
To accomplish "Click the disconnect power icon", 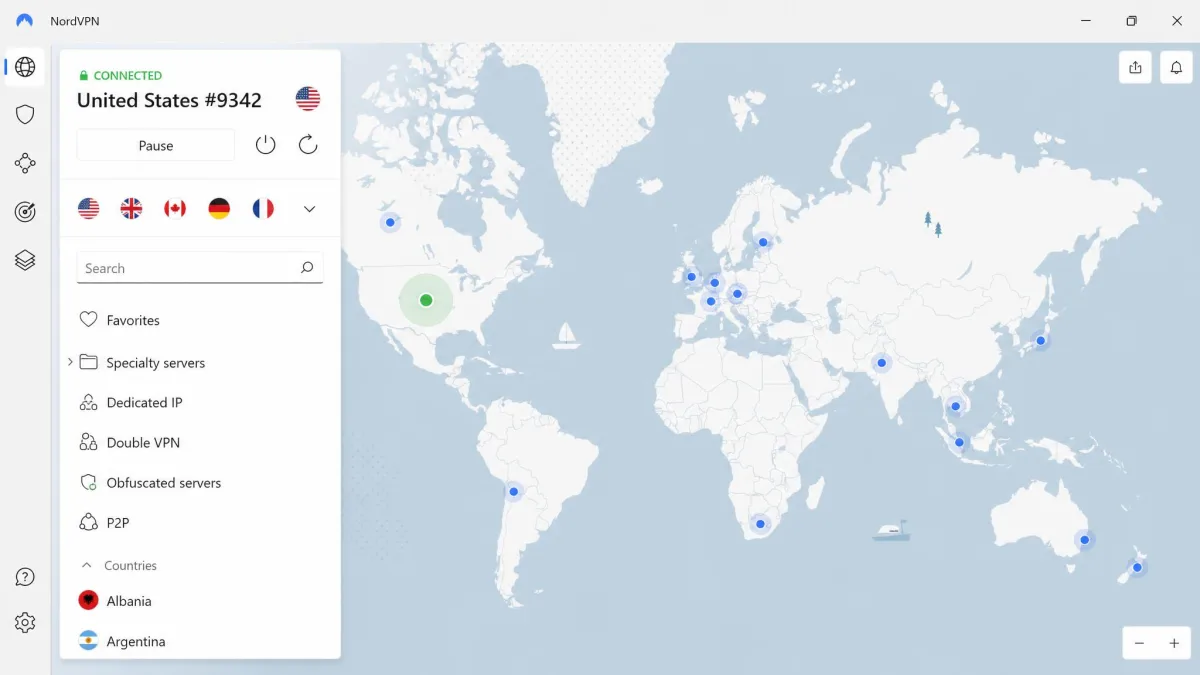I will click(265, 145).
